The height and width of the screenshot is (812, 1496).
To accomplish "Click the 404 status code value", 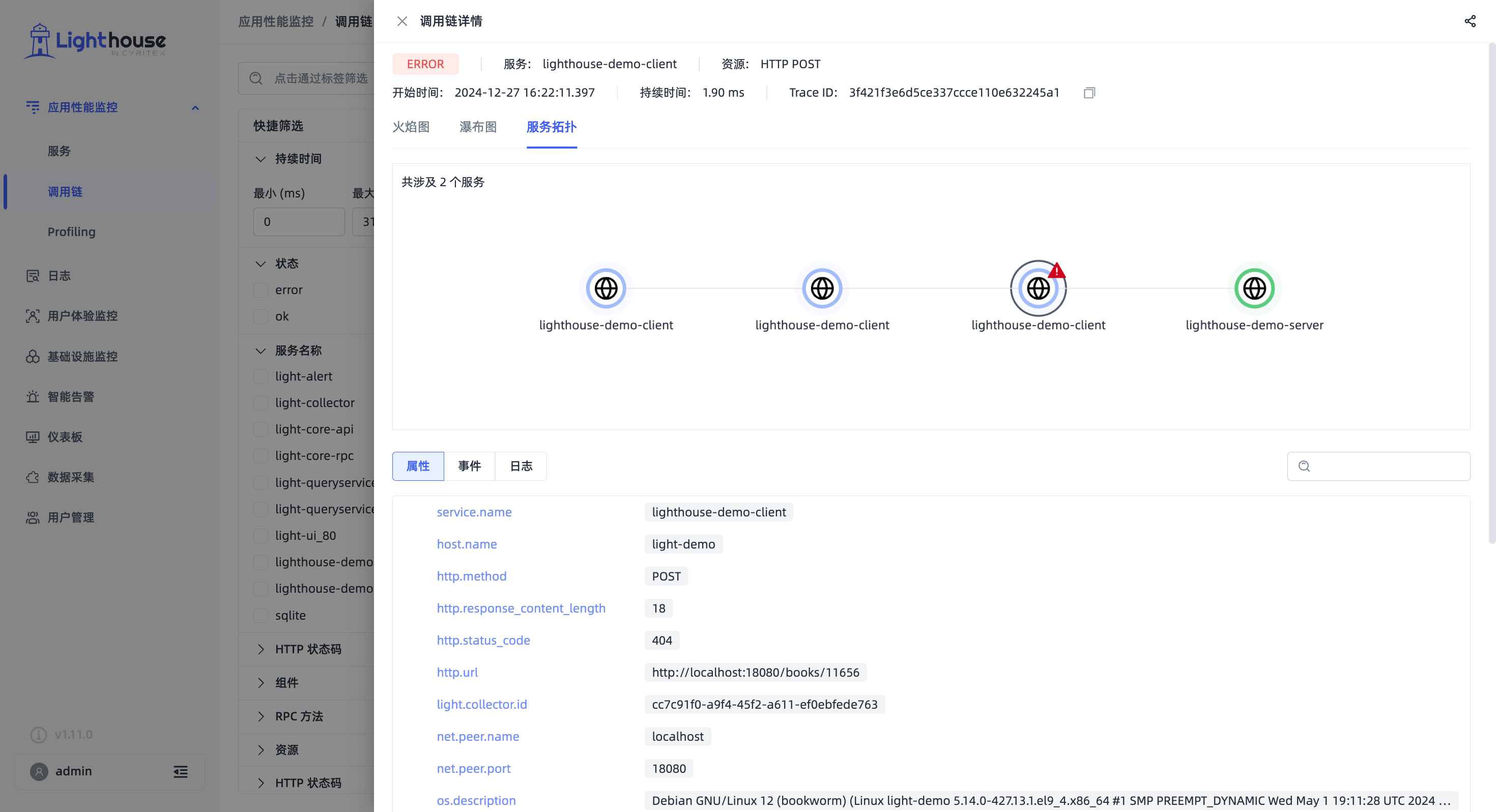I will pyautogui.click(x=661, y=640).
